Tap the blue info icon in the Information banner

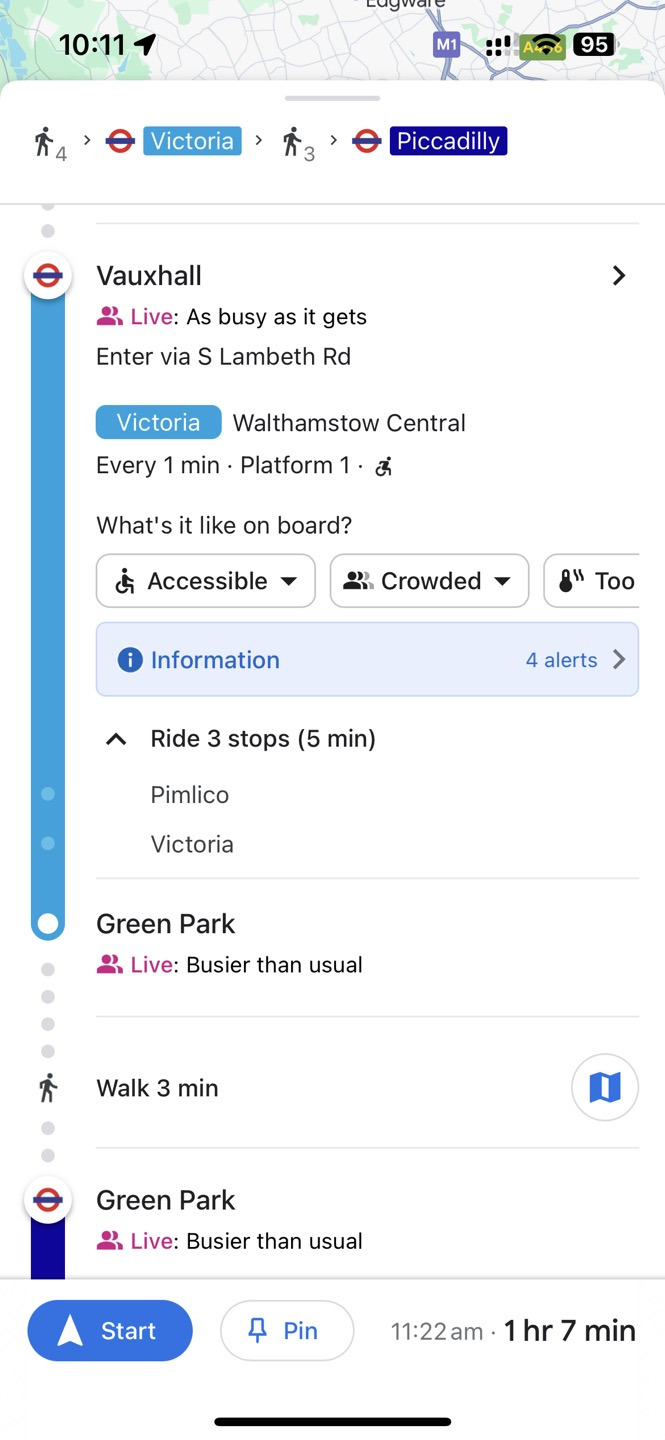tap(130, 660)
